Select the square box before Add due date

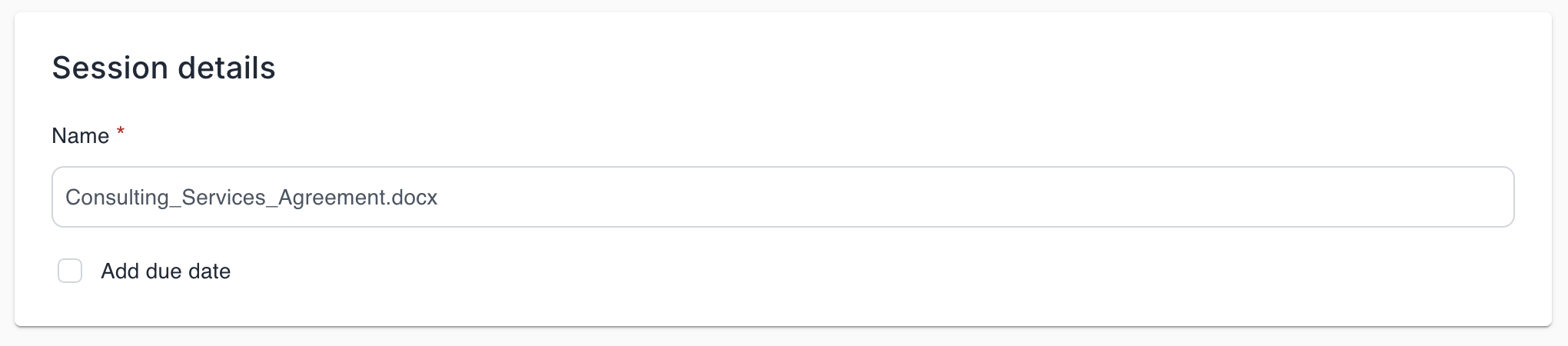70,271
